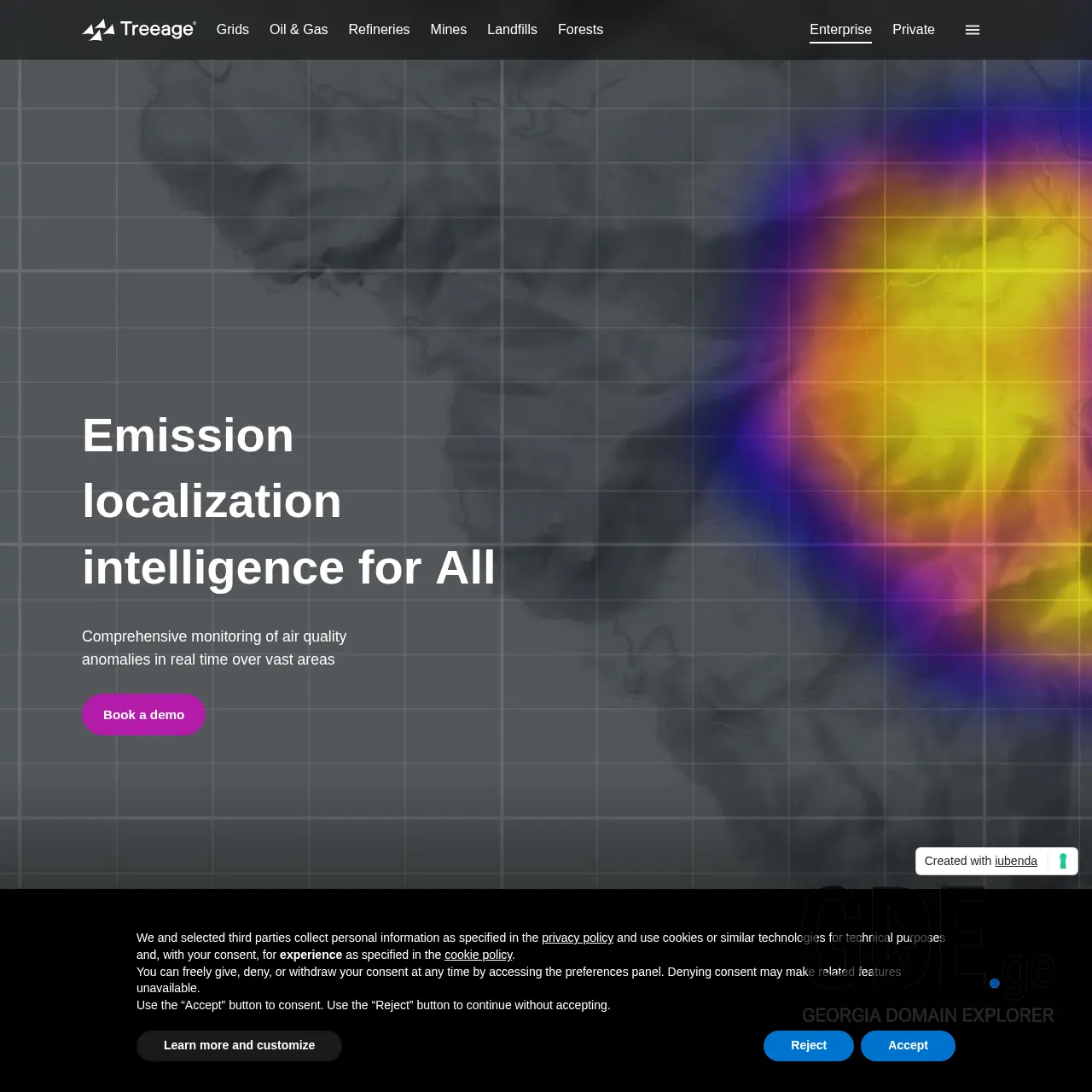Click the blue dot indicator near GDE.ge

tap(995, 984)
